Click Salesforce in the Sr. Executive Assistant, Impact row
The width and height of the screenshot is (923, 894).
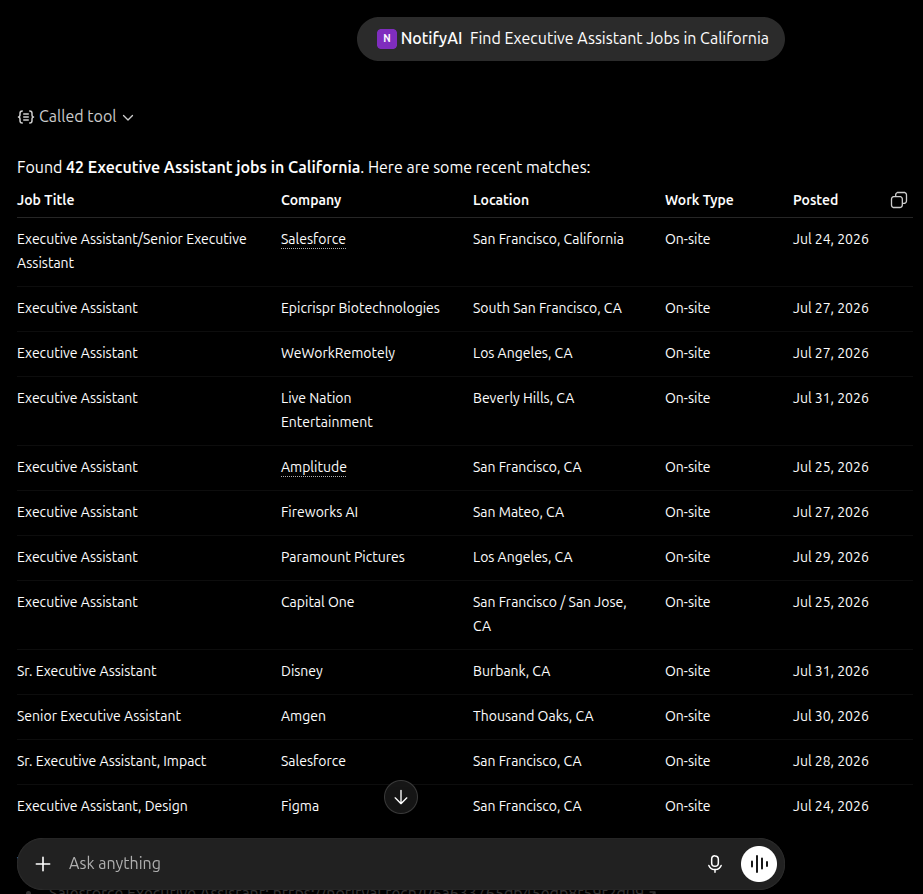pos(313,761)
